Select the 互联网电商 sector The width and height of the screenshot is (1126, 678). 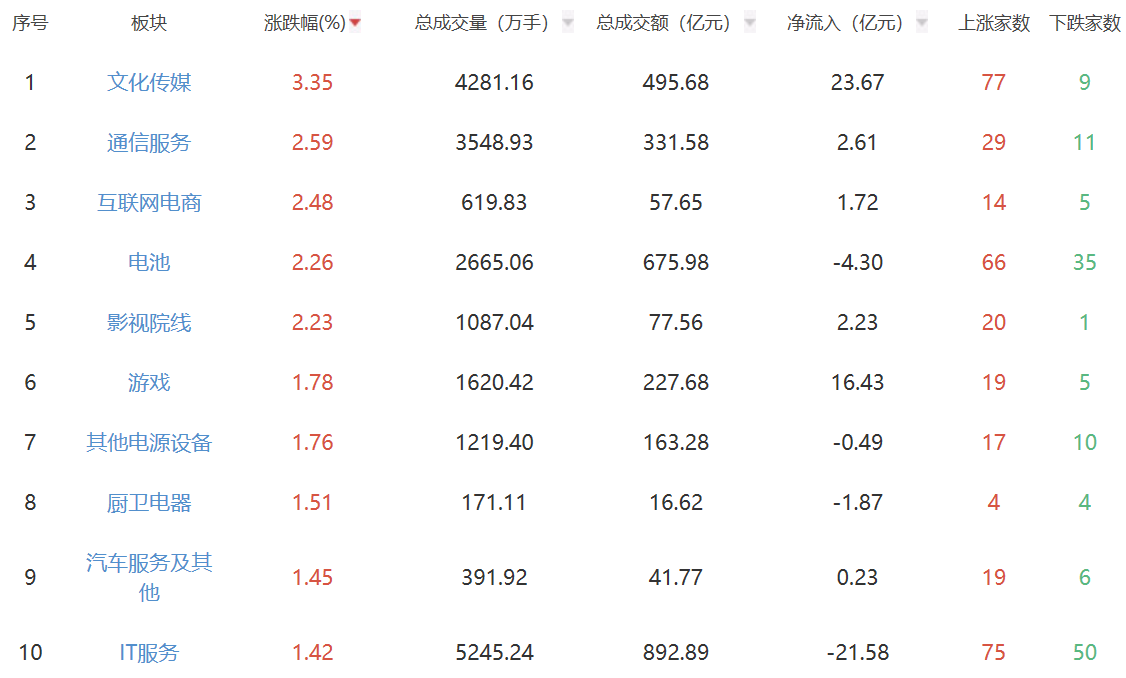[149, 202]
